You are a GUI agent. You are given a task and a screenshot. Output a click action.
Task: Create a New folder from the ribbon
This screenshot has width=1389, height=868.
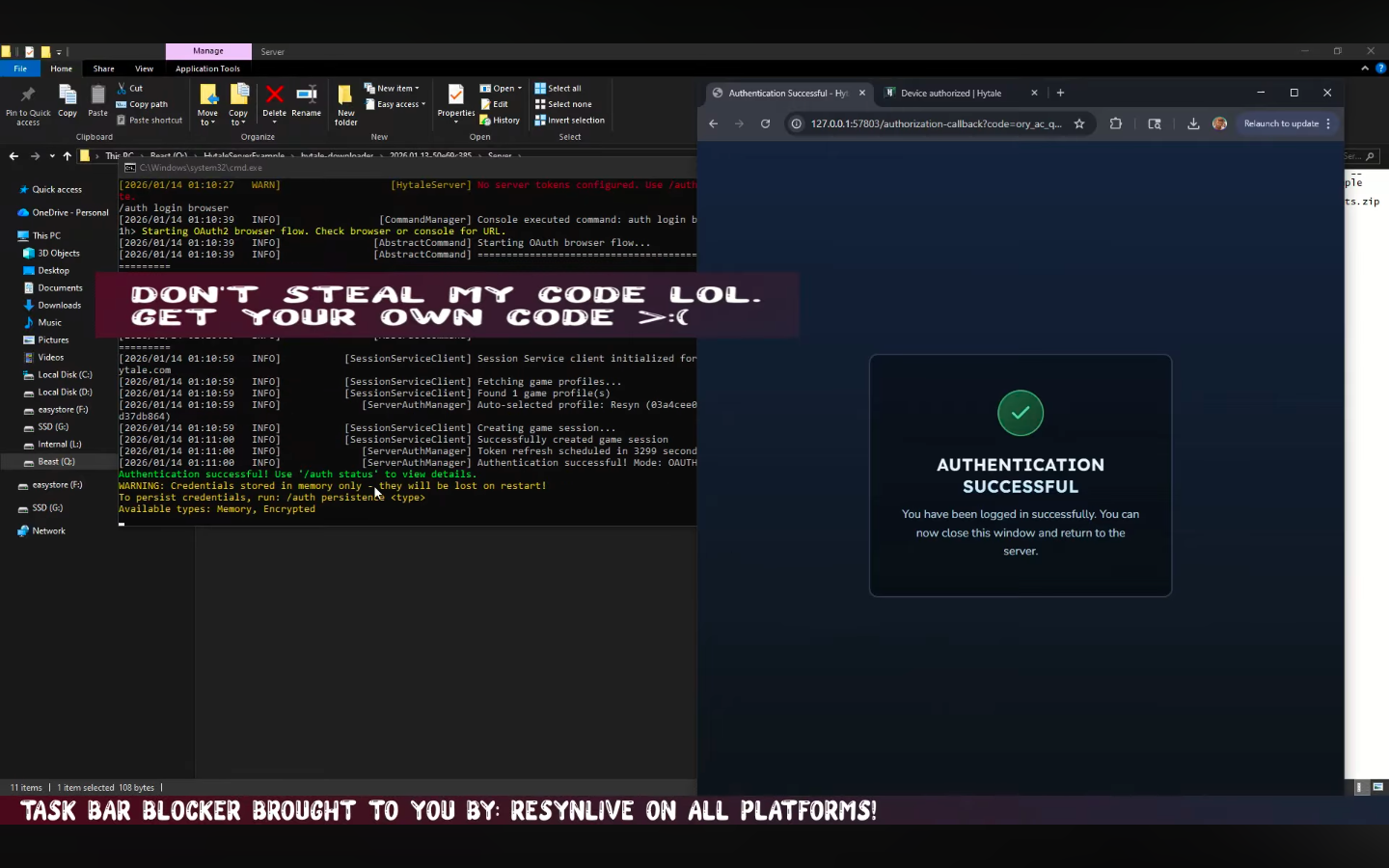coord(345,102)
